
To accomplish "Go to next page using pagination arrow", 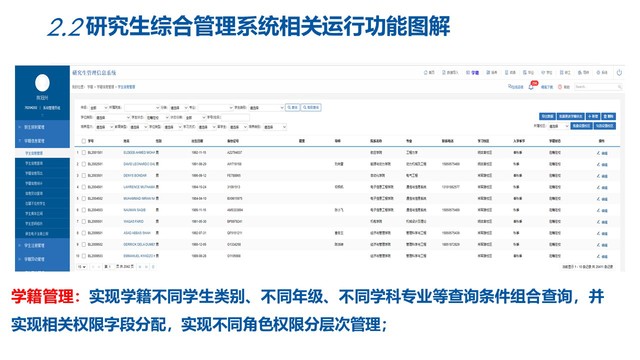I will point(140,267).
